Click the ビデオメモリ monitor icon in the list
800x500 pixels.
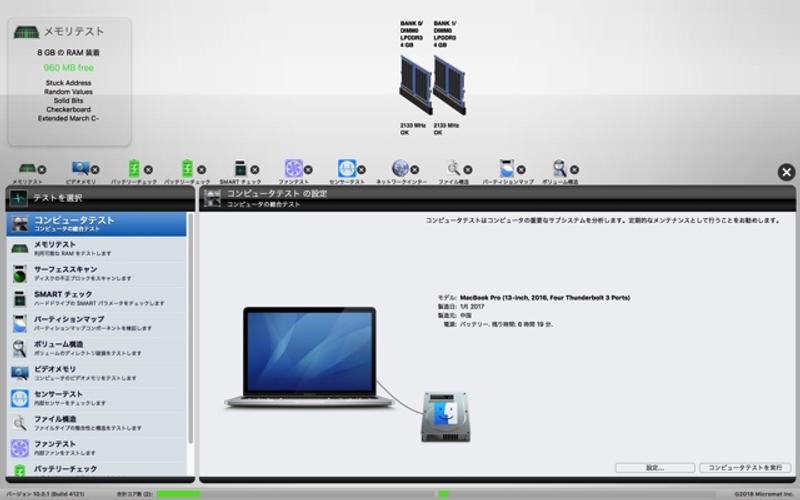19,373
